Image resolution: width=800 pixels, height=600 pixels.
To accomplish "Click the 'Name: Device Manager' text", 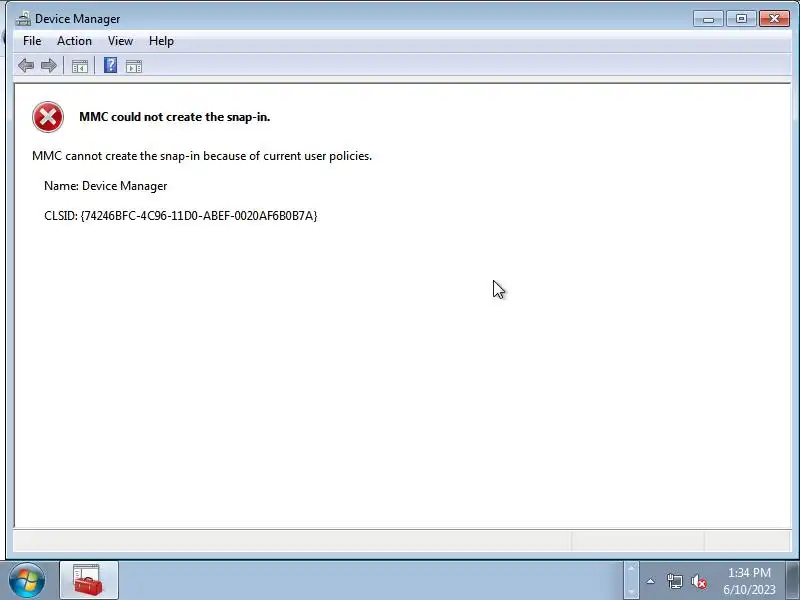I will [x=106, y=186].
